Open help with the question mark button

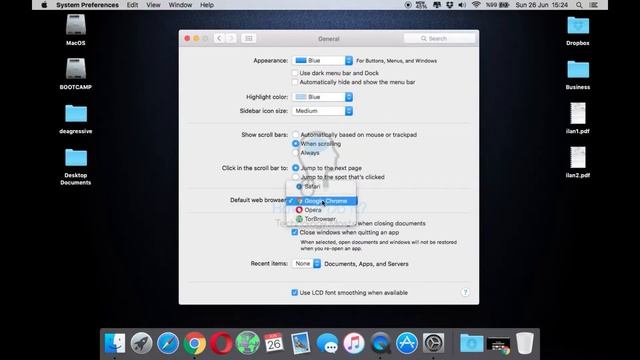[465, 292]
